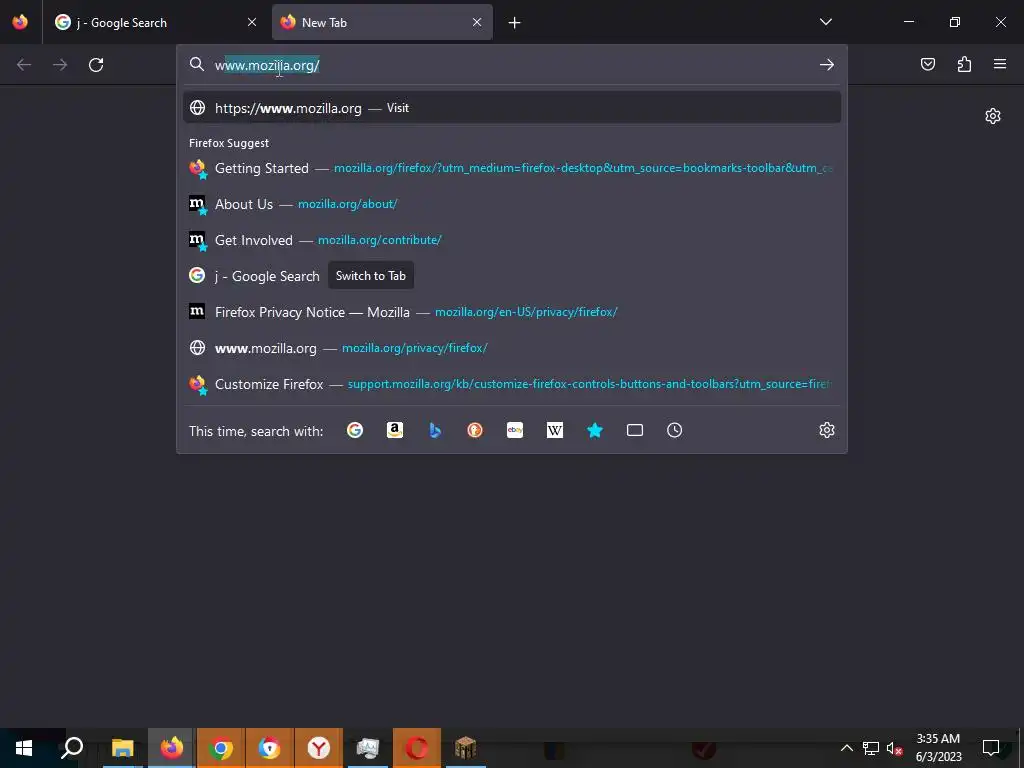The height and width of the screenshot is (768, 1024).
Task: Close the j - Google Search tab
Action: point(252,22)
